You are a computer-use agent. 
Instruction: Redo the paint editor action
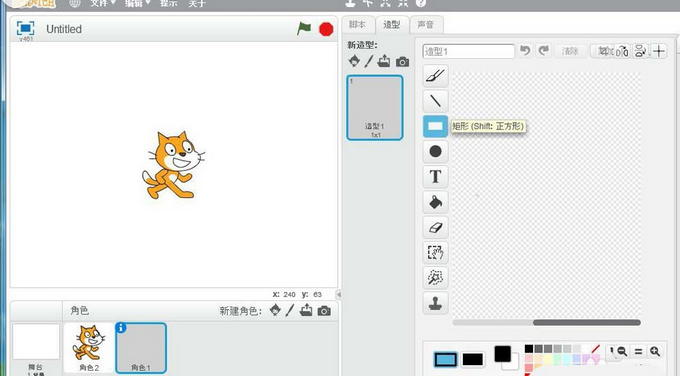[544, 51]
